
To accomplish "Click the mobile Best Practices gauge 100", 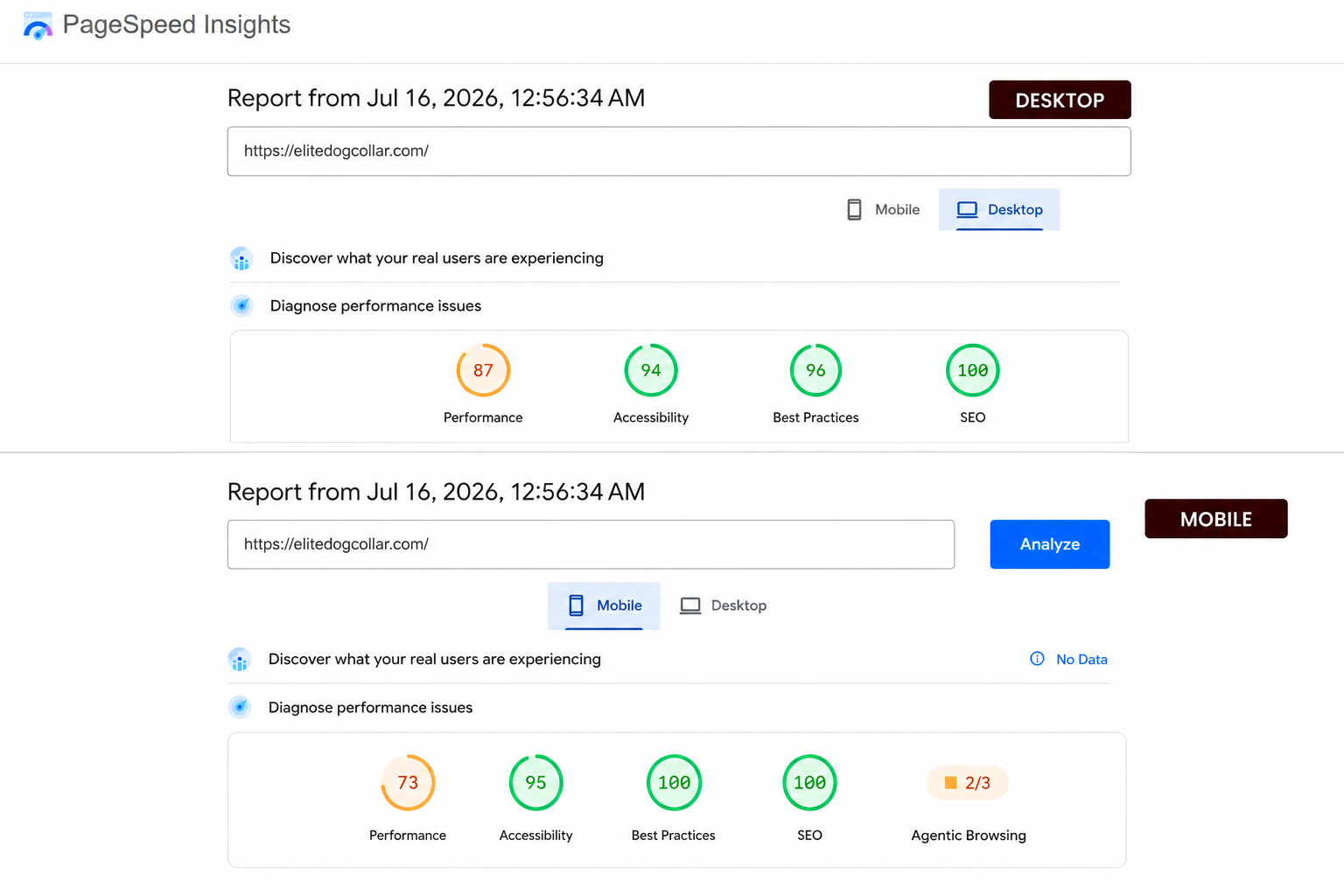I will (674, 782).
